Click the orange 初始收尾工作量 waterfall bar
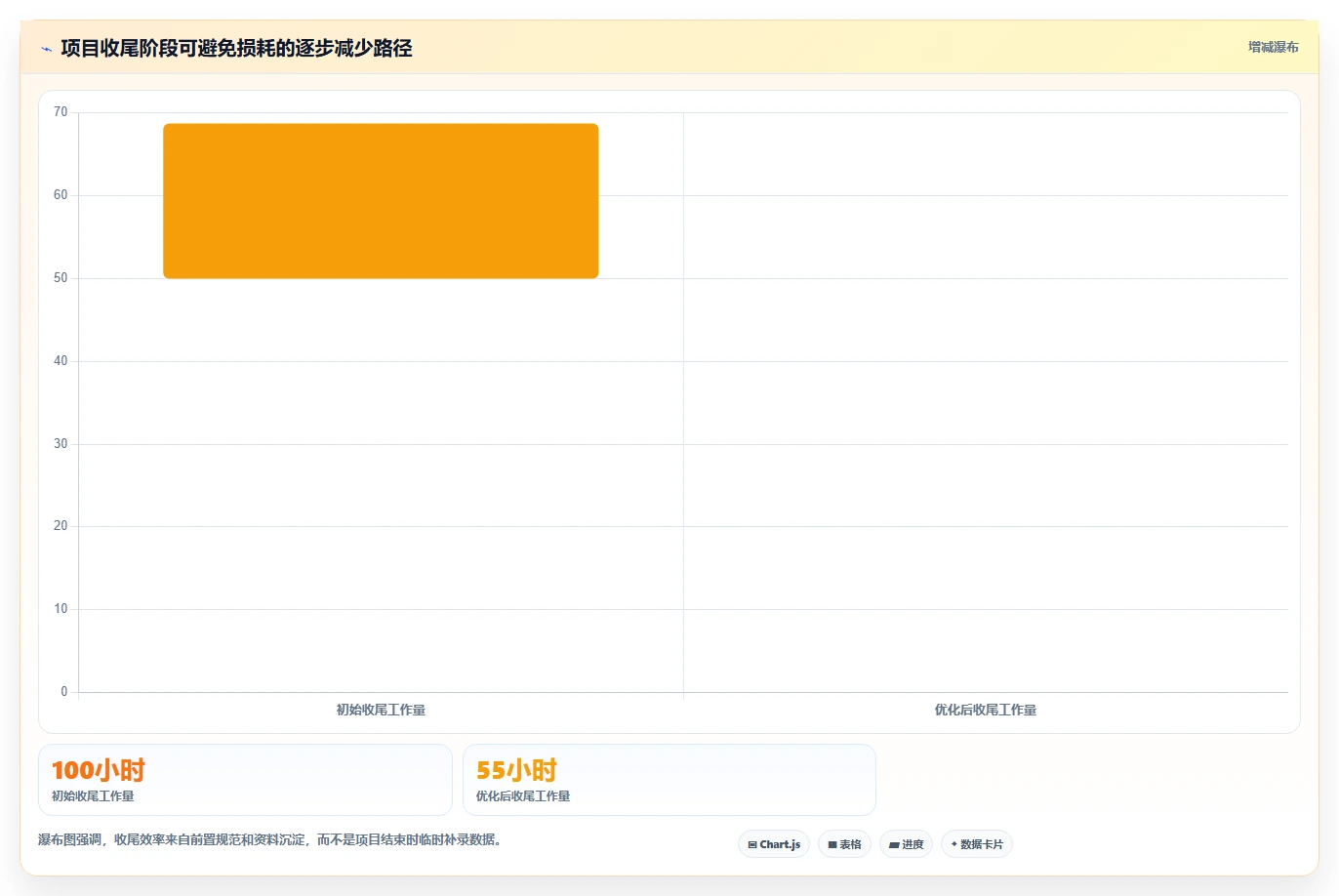1339x896 pixels. coord(381,201)
